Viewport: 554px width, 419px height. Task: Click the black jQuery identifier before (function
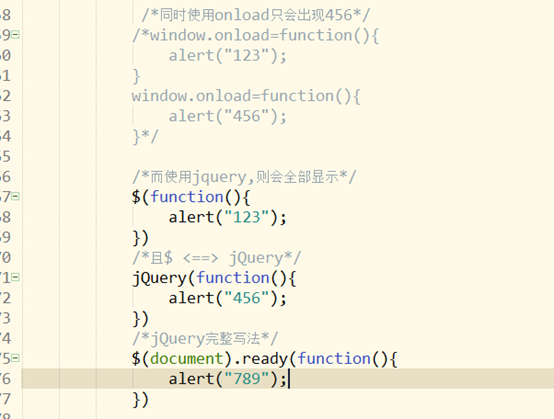pyautogui.click(x=159, y=278)
